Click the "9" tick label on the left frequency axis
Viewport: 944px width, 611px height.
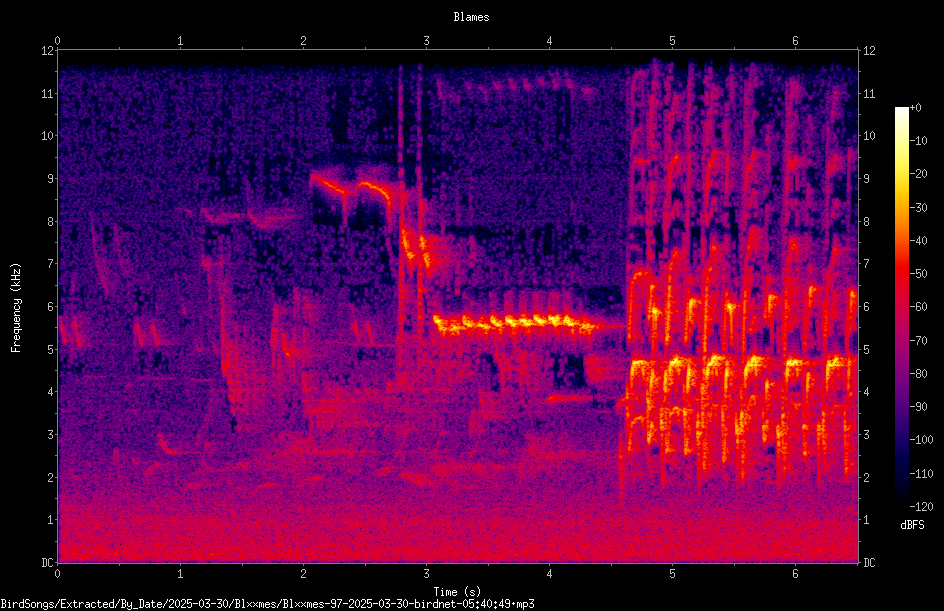(51, 179)
